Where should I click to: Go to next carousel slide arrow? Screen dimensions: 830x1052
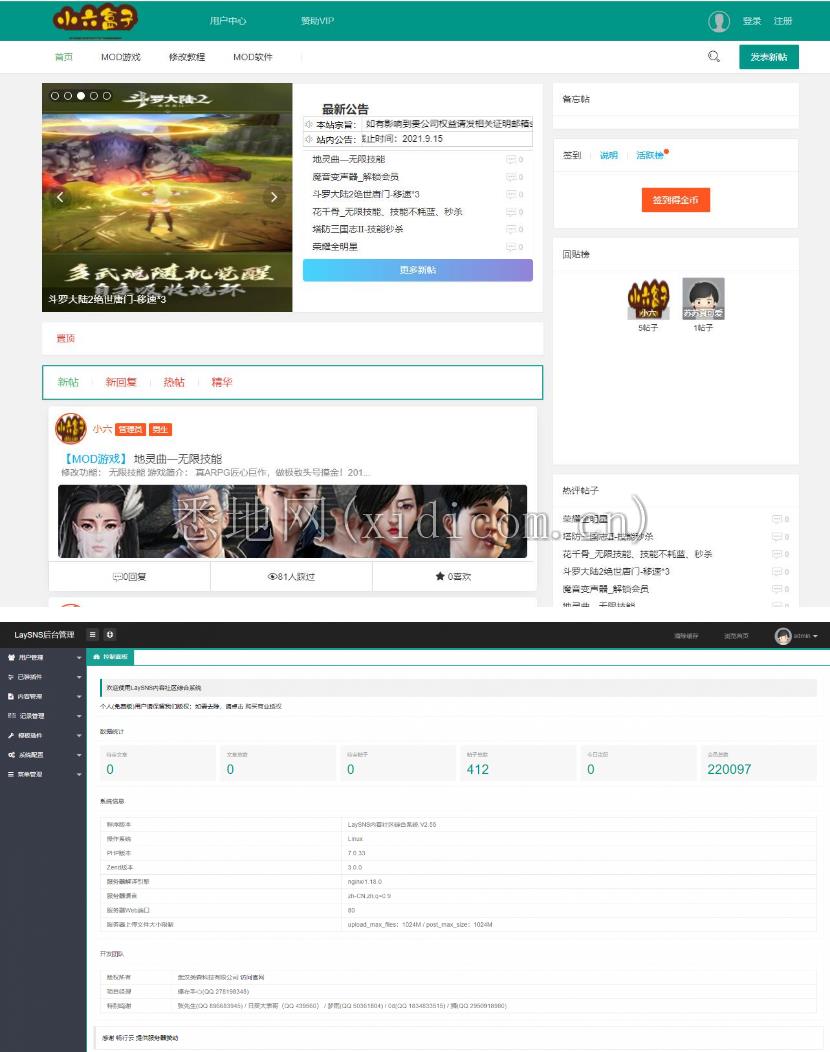[274, 197]
